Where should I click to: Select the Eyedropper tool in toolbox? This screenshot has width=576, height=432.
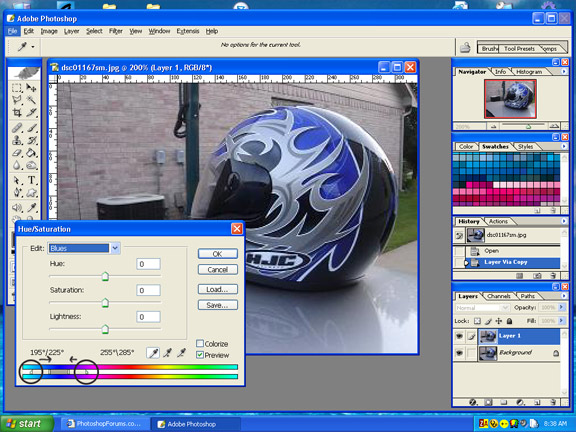tap(32, 208)
